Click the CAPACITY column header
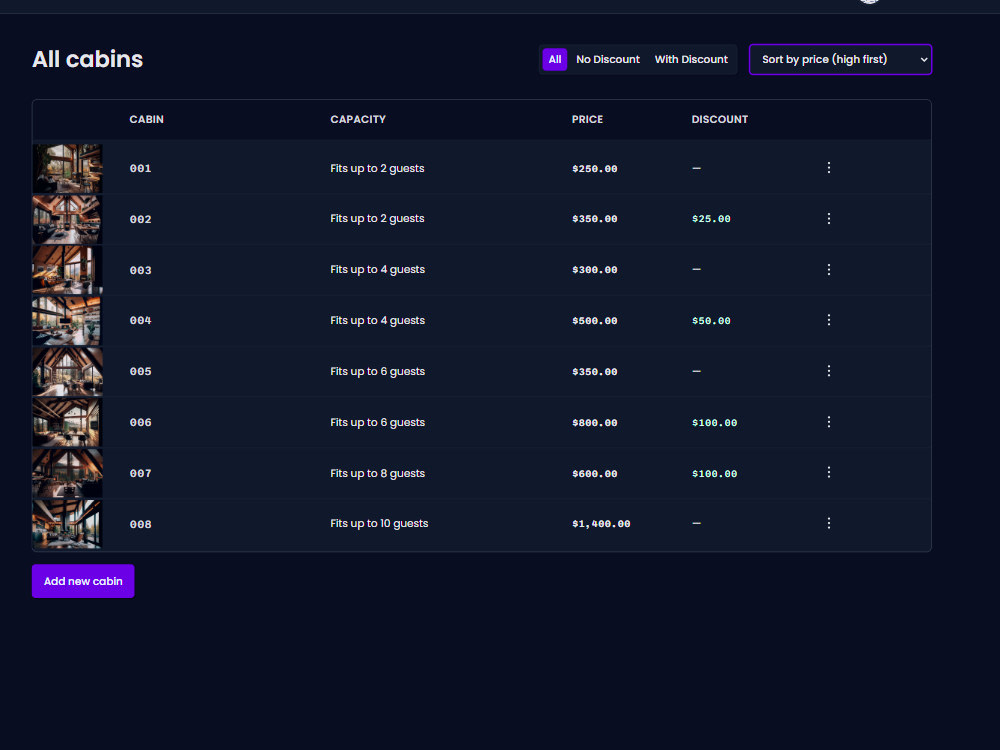This screenshot has width=1000, height=750. (358, 119)
